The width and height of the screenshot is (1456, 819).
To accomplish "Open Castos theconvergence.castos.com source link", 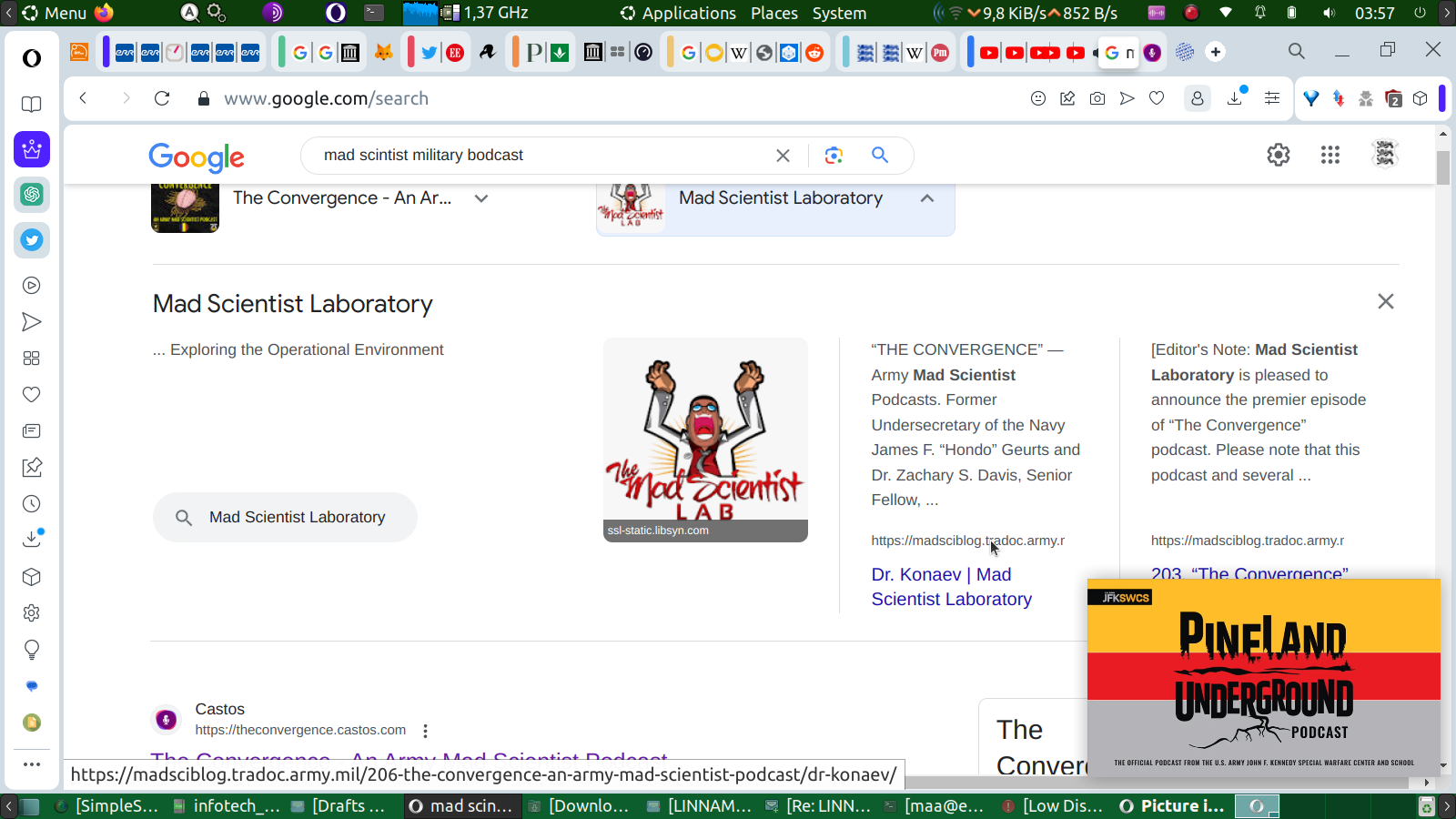I will [x=300, y=730].
